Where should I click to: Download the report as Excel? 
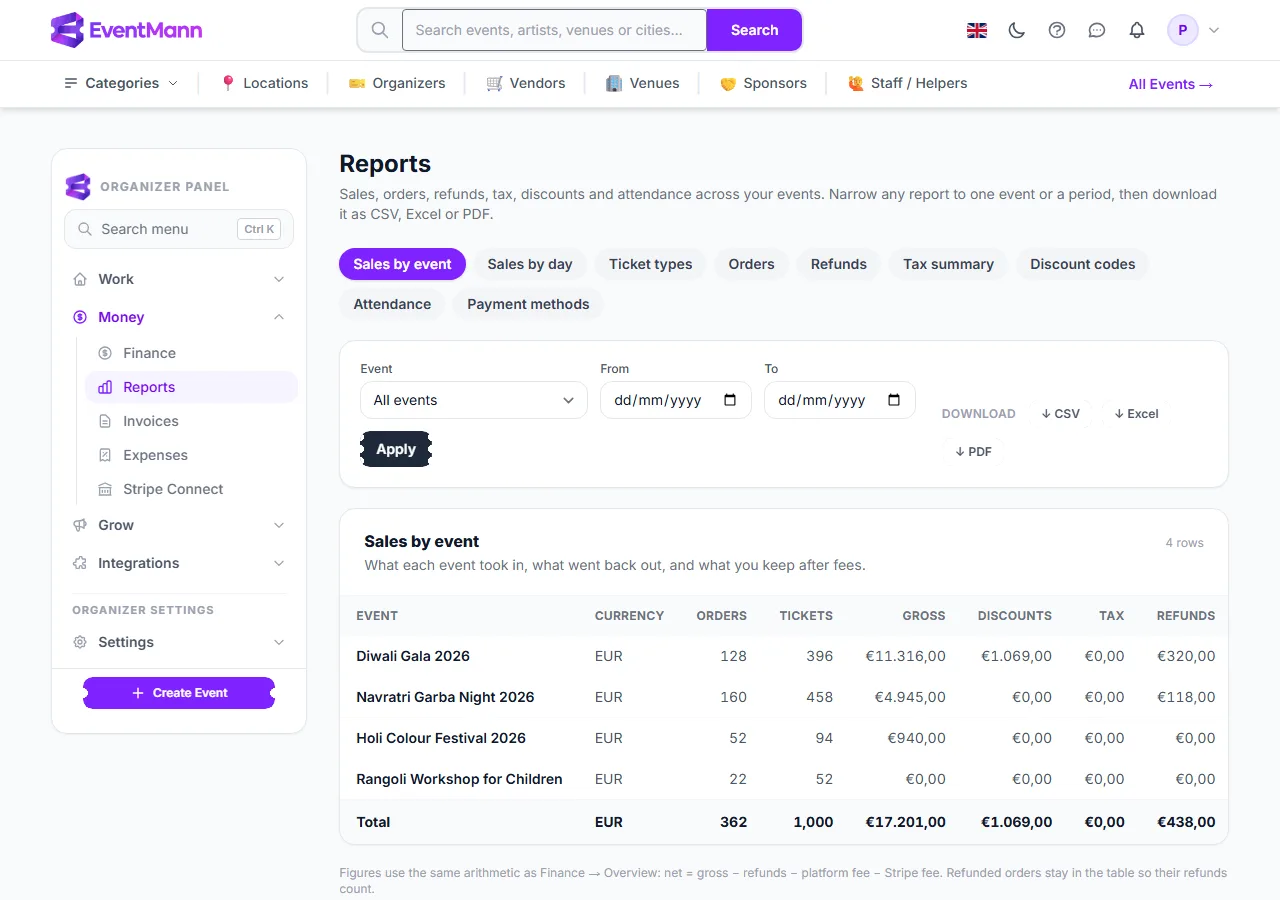tap(1136, 413)
